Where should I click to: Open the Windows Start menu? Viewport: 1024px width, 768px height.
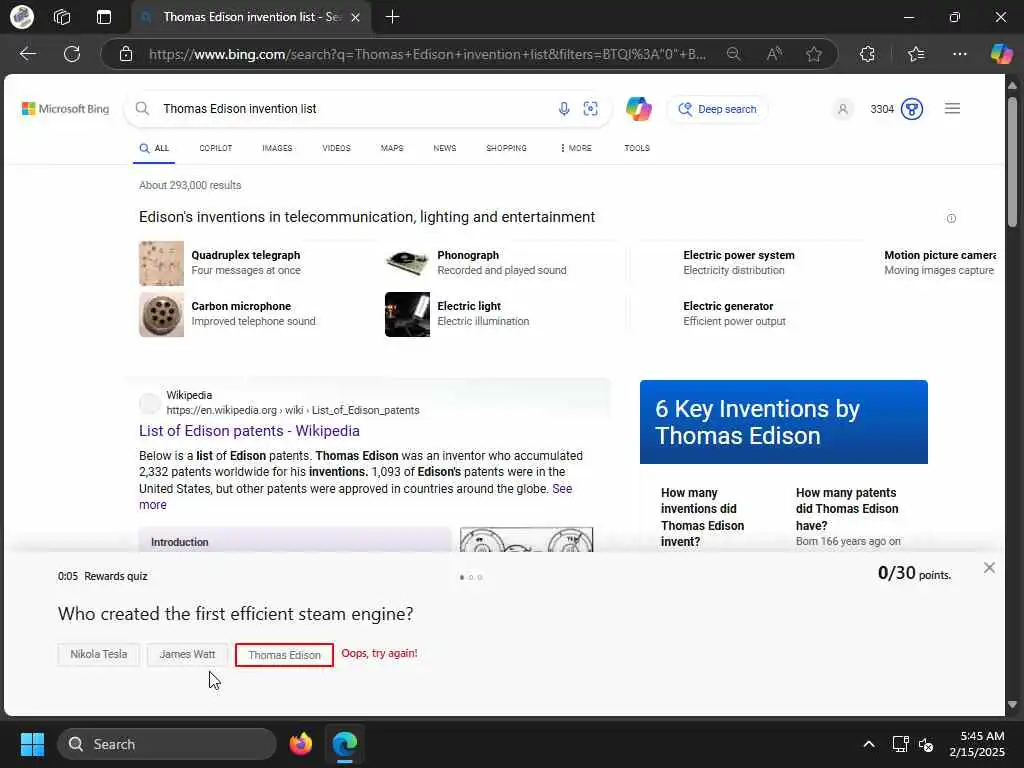click(x=32, y=744)
